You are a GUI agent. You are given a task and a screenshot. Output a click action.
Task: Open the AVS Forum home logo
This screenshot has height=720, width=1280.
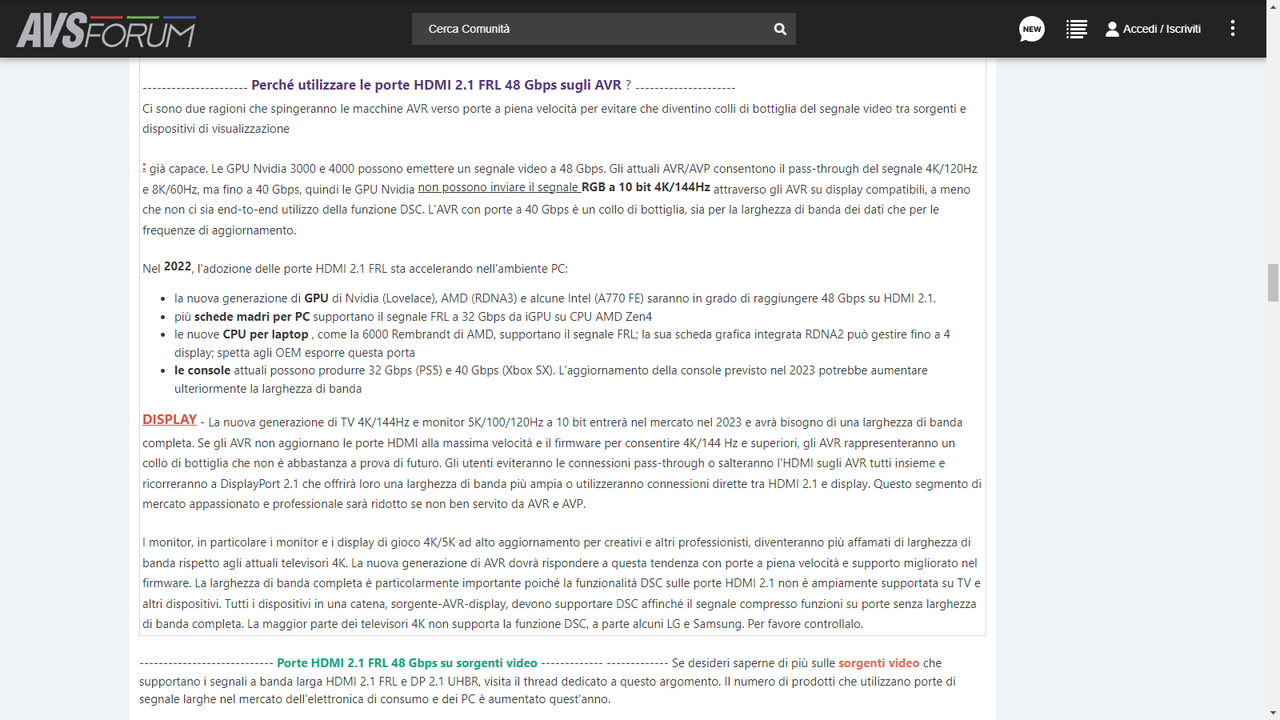pos(106,29)
